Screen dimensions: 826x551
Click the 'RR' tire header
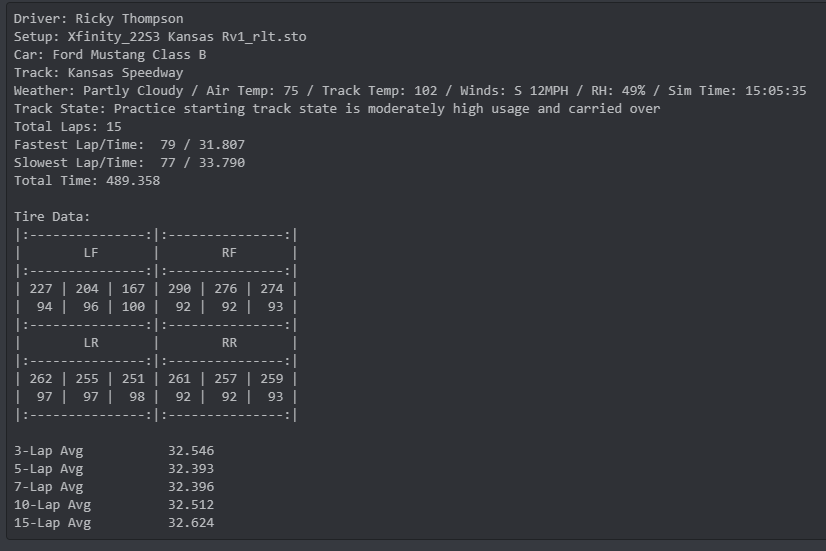[229, 343]
